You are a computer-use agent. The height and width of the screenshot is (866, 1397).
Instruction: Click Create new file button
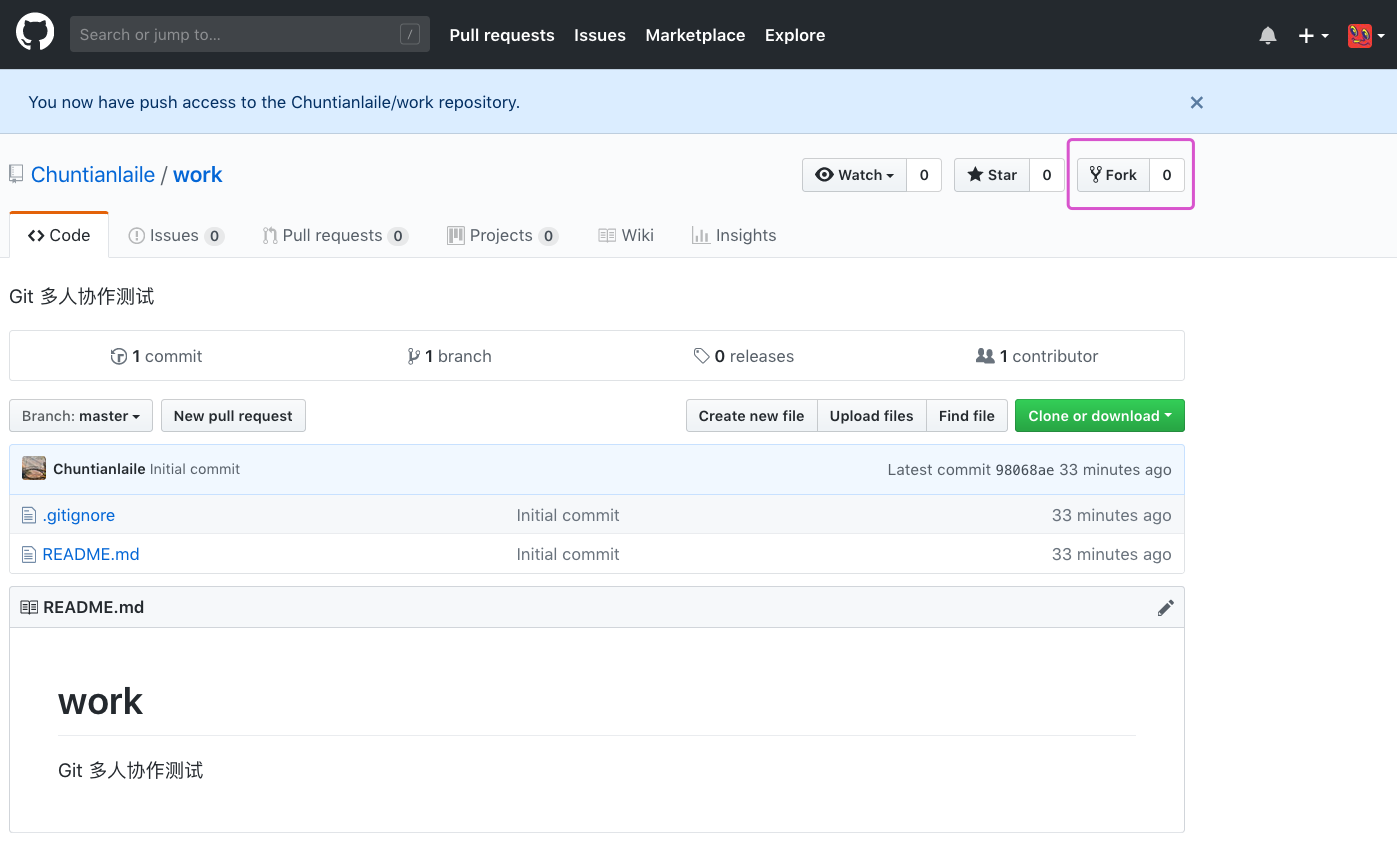(x=751, y=416)
